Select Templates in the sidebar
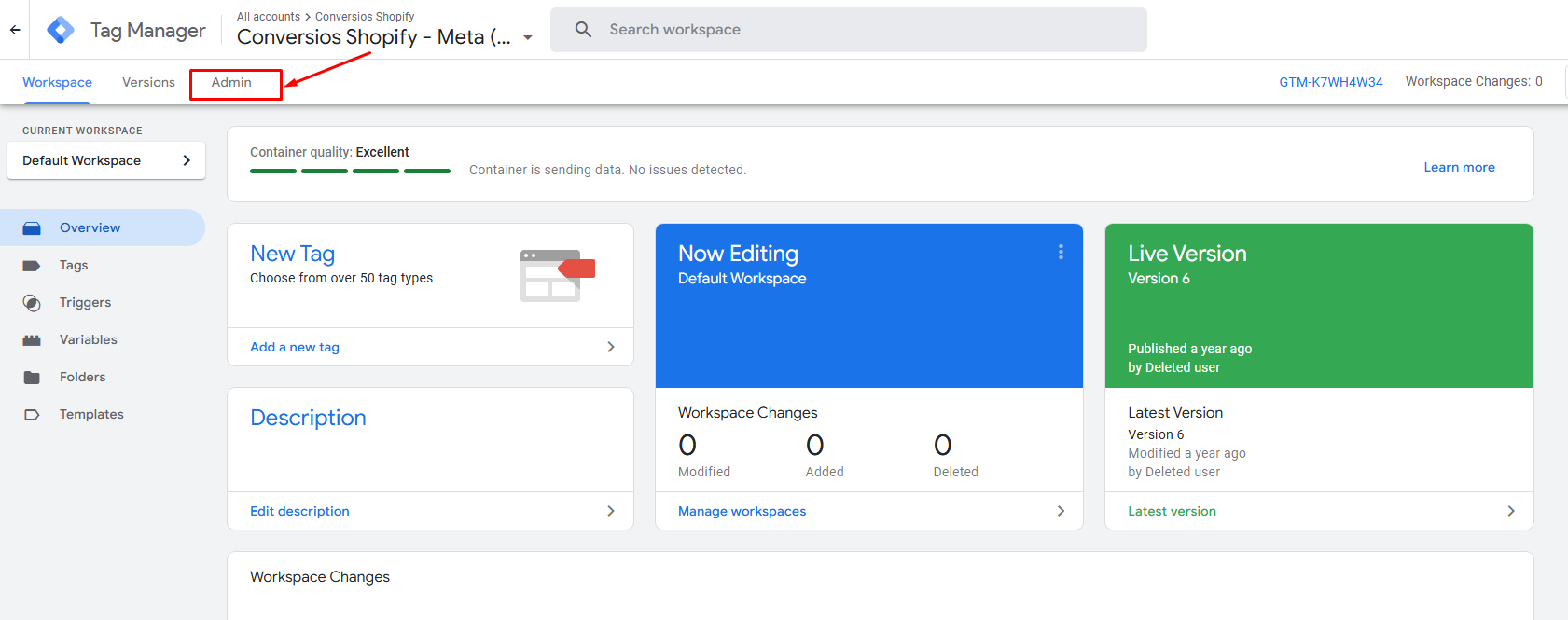This screenshot has width=1568, height=620. click(91, 414)
